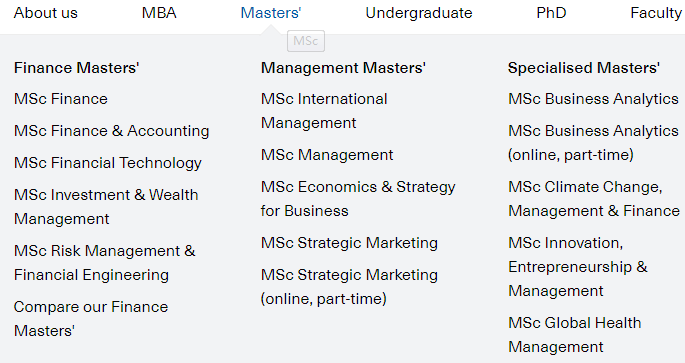This screenshot has height=363, width=685.
Task: Open MSc Risk Management & Financial Engineering
Action: coord(104,263)
